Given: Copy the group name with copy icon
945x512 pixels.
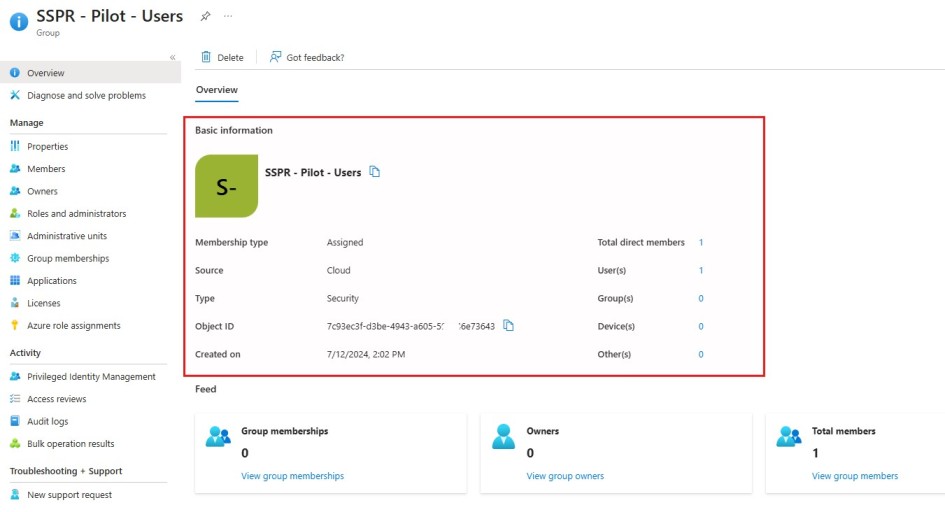Looking at the screenshot, I should point(375,172).
